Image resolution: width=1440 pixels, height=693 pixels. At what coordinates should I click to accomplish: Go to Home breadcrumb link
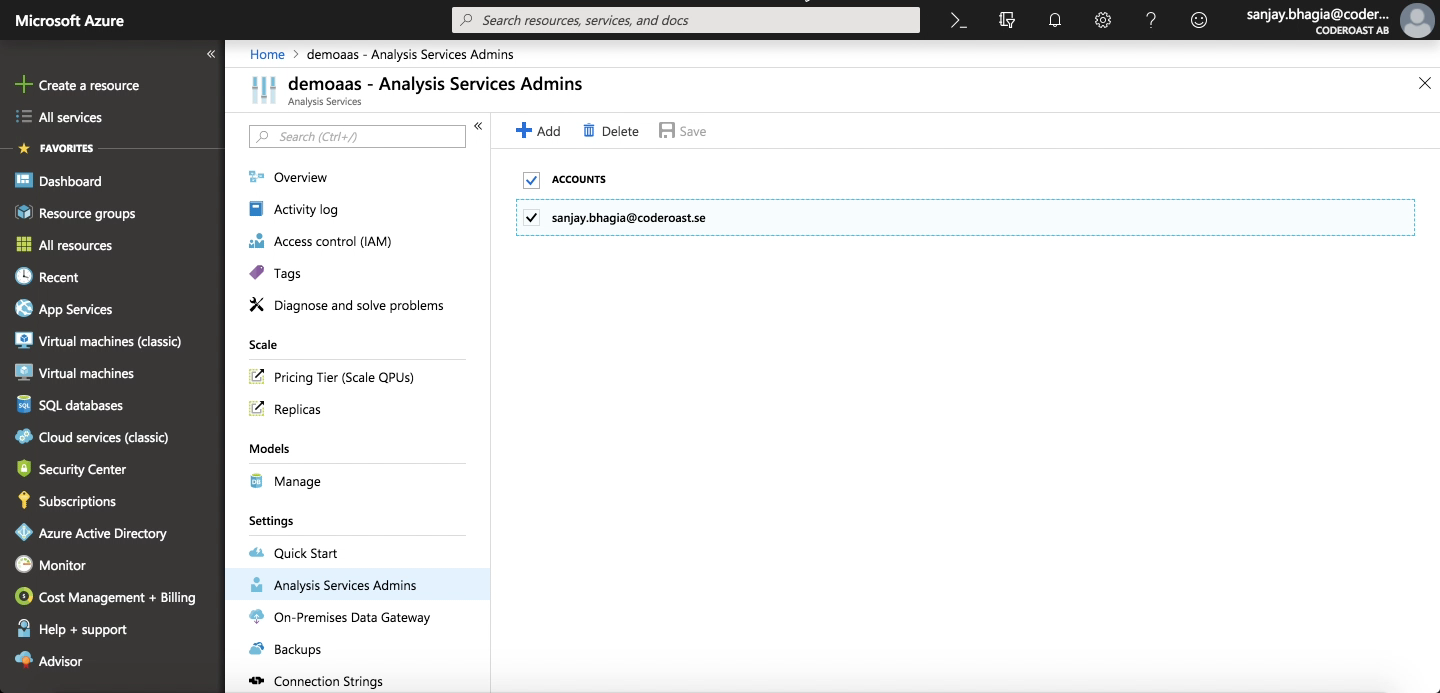pyautogui.click(x=267, y=54)
